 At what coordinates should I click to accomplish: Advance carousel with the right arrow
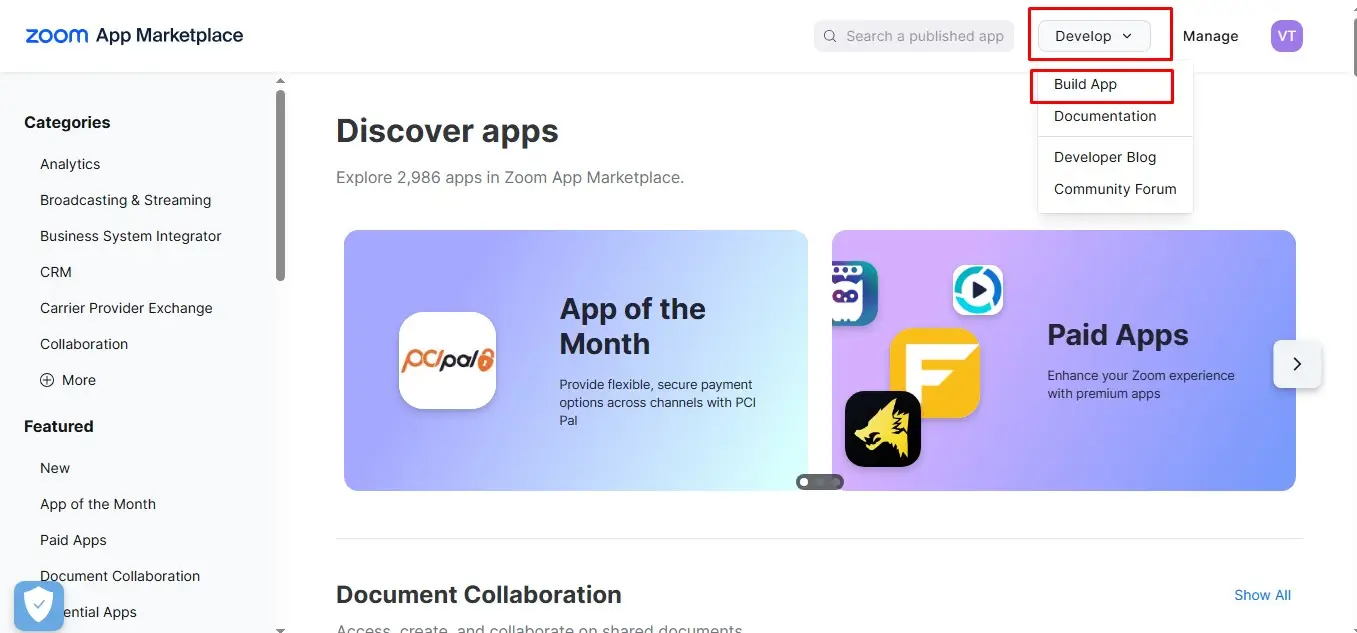click(x=1297, y=364)
